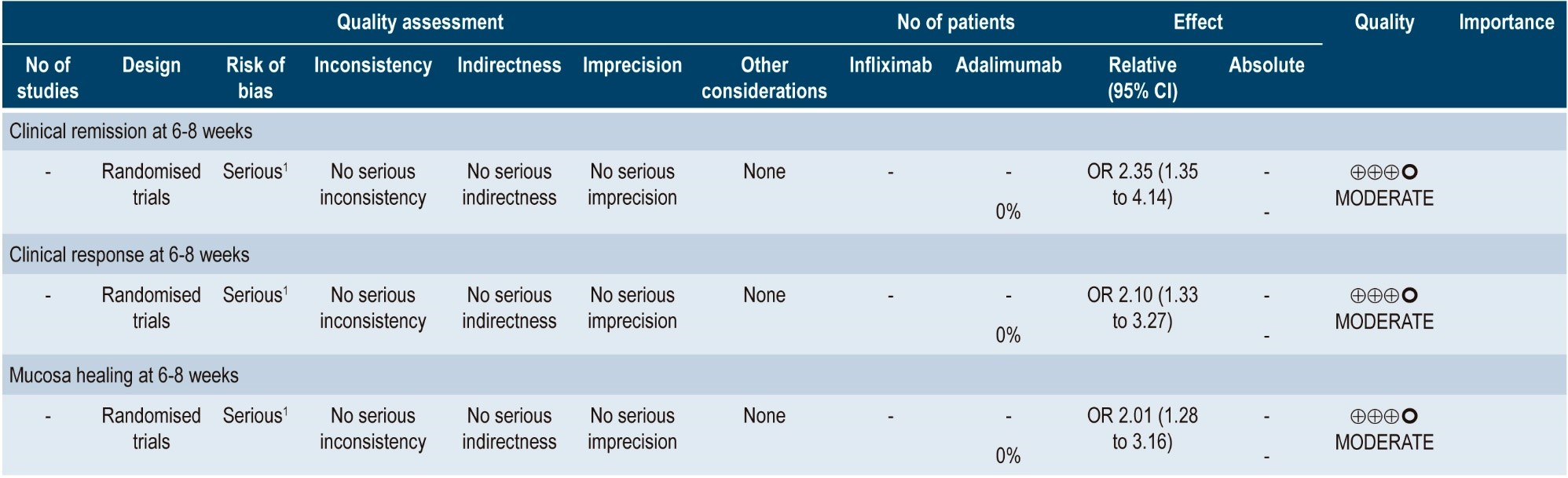Select the "Adalimumab" column header

(x=1008, y=65)
